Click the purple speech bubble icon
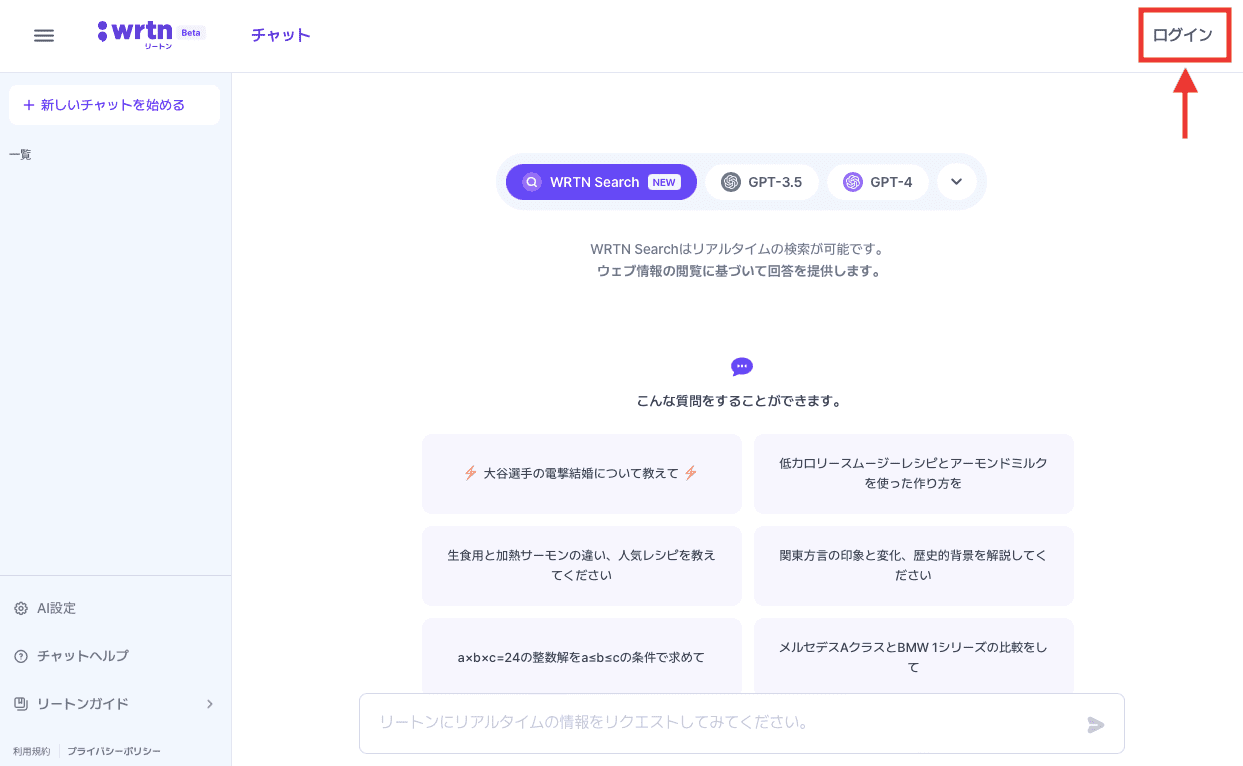The image size is (1243, 766). [742, 367]
